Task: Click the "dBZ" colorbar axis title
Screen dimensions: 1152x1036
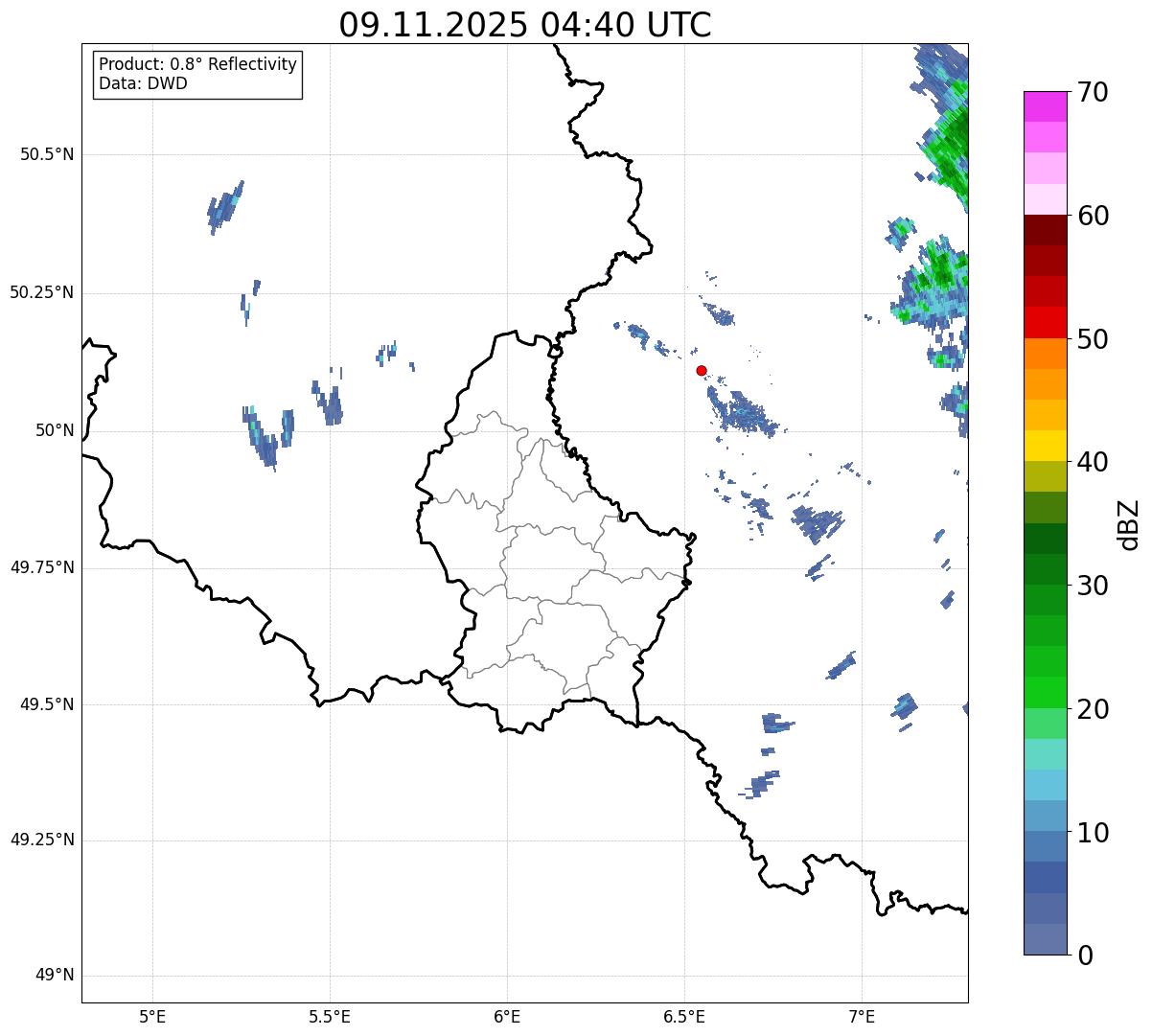Action: coord(1129,523)
